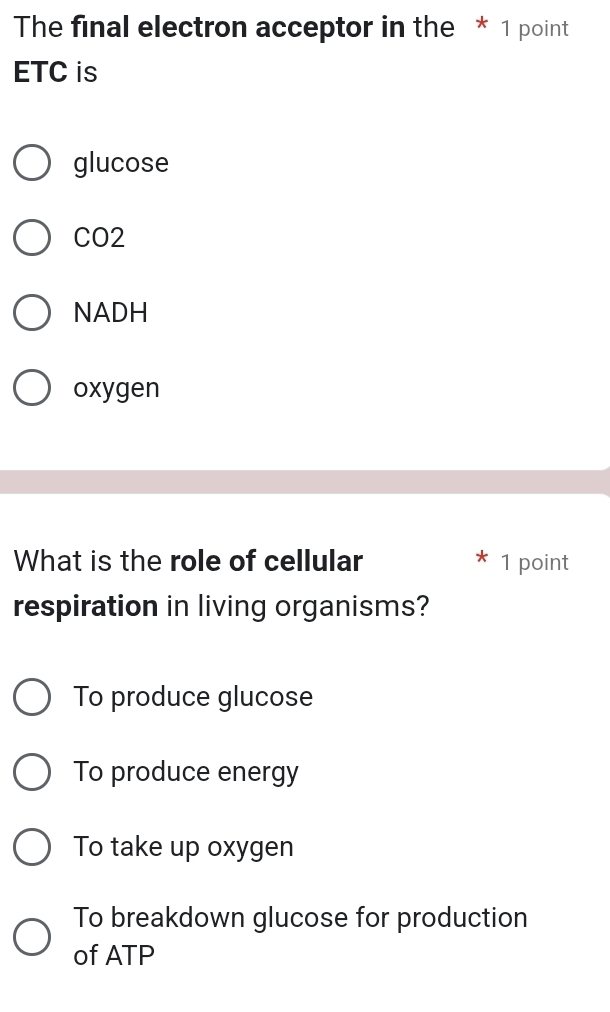Click the glucose answer label text

[120, 163]
